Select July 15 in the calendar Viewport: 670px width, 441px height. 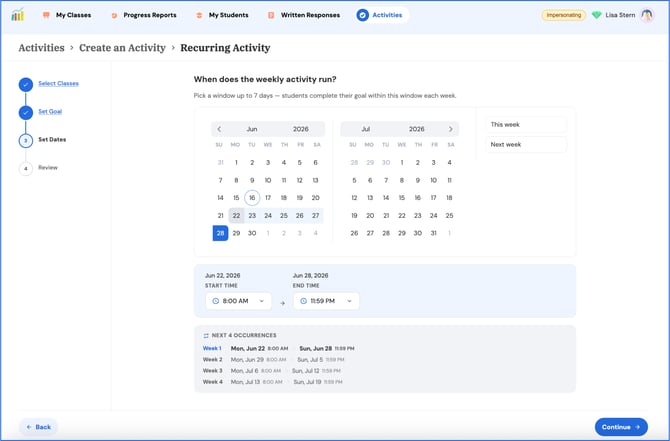tap(402, 198)
